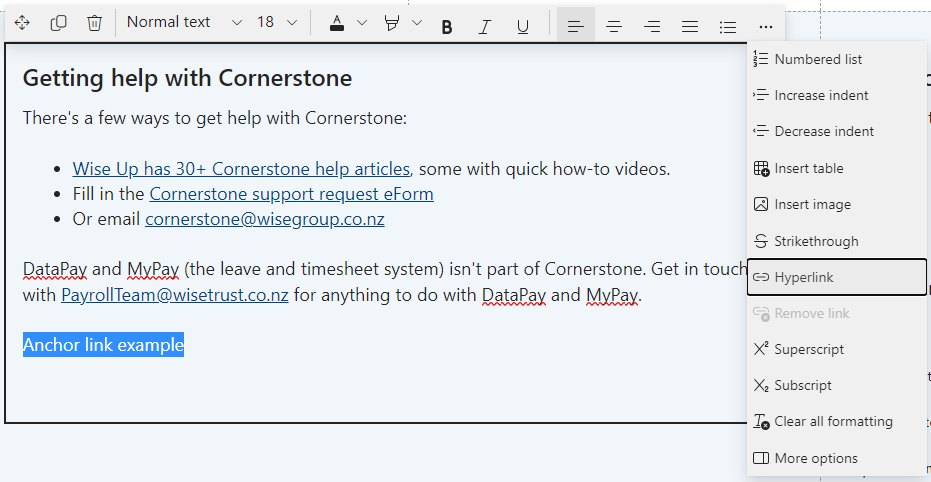Duplicate the web part using the copy icon

tap(58, 23)
